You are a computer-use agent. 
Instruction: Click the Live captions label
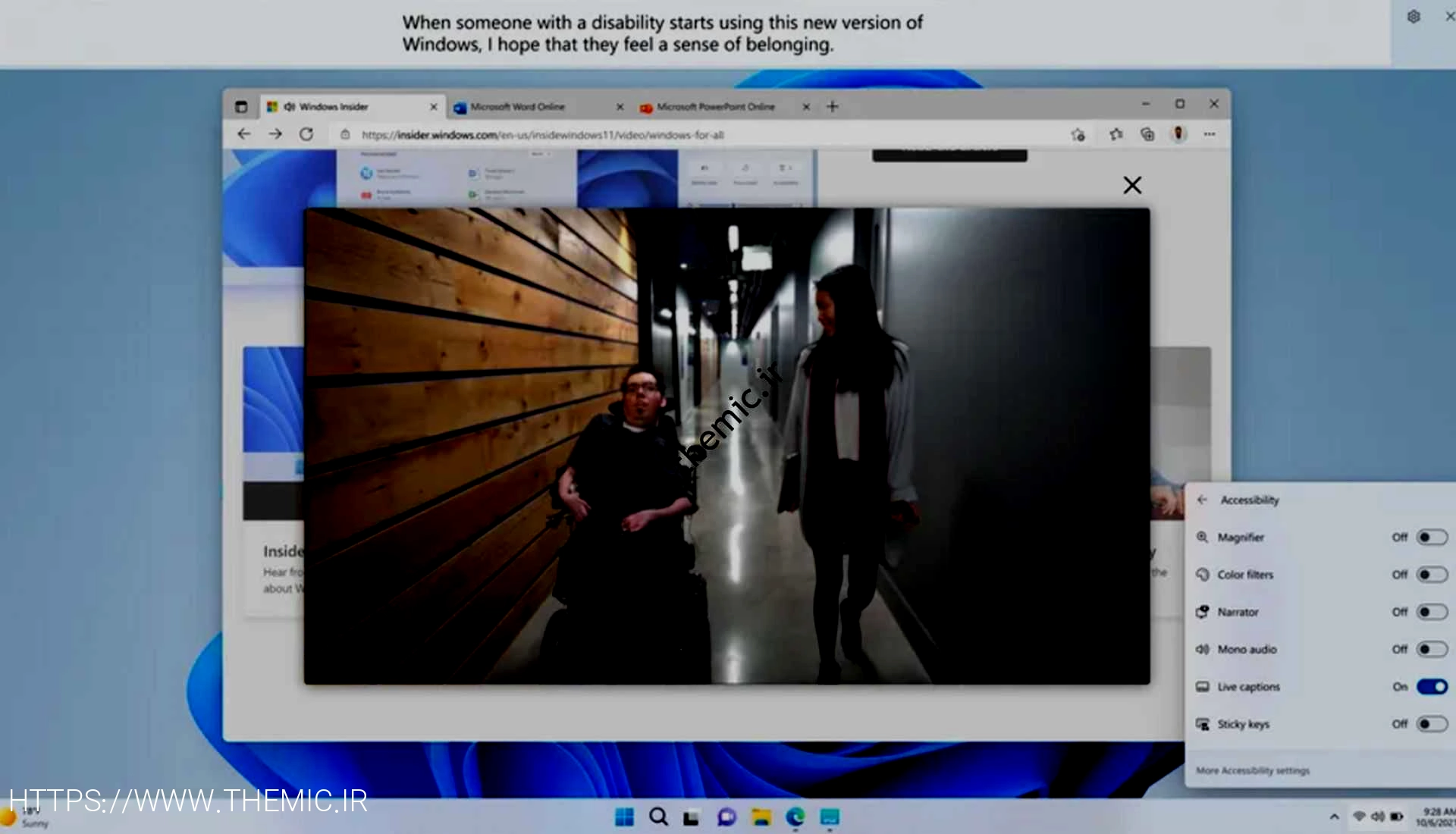pos(1248,686)
